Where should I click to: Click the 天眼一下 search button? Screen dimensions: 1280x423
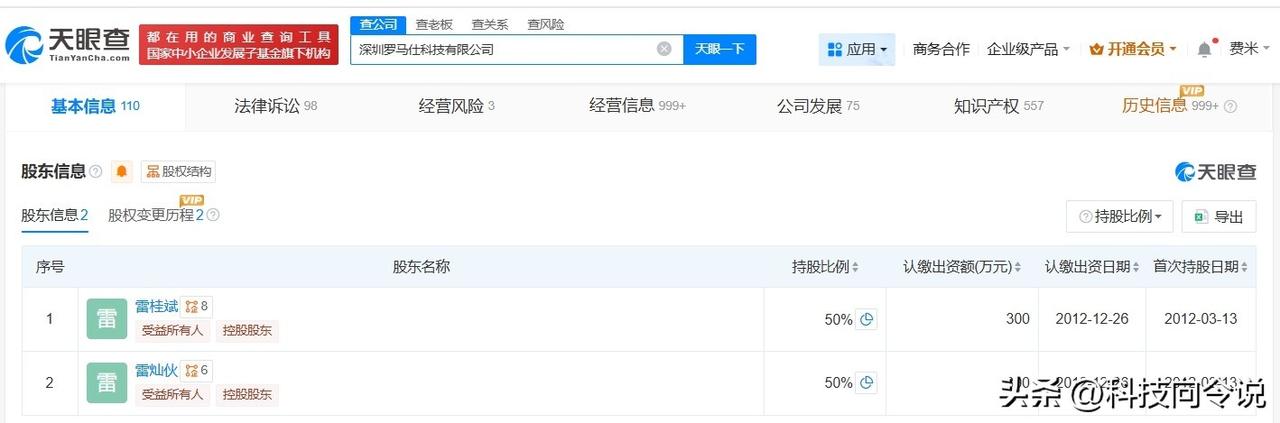719,49
